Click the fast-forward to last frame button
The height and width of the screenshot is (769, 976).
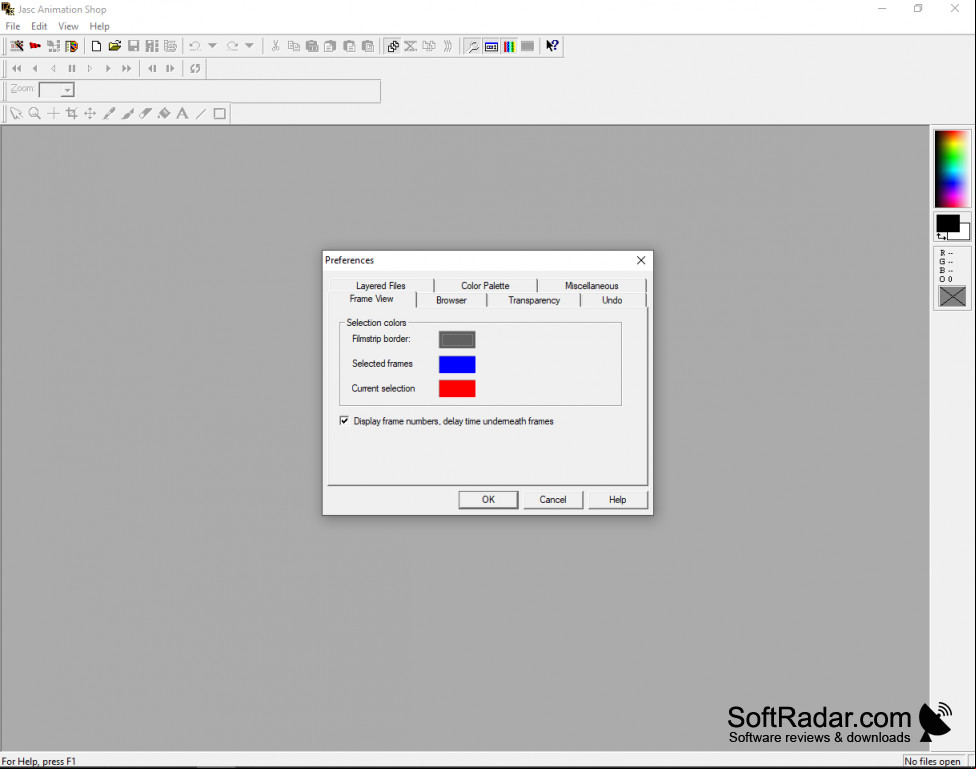point(126,68)
